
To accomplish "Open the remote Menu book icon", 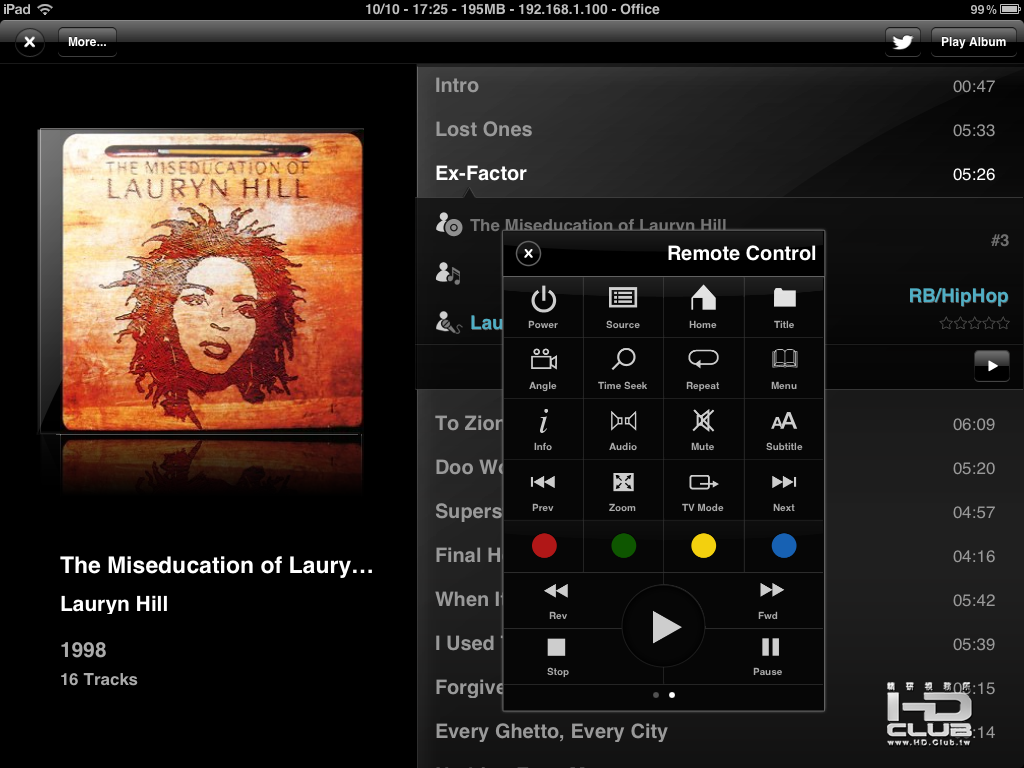I will coord(784,368).
